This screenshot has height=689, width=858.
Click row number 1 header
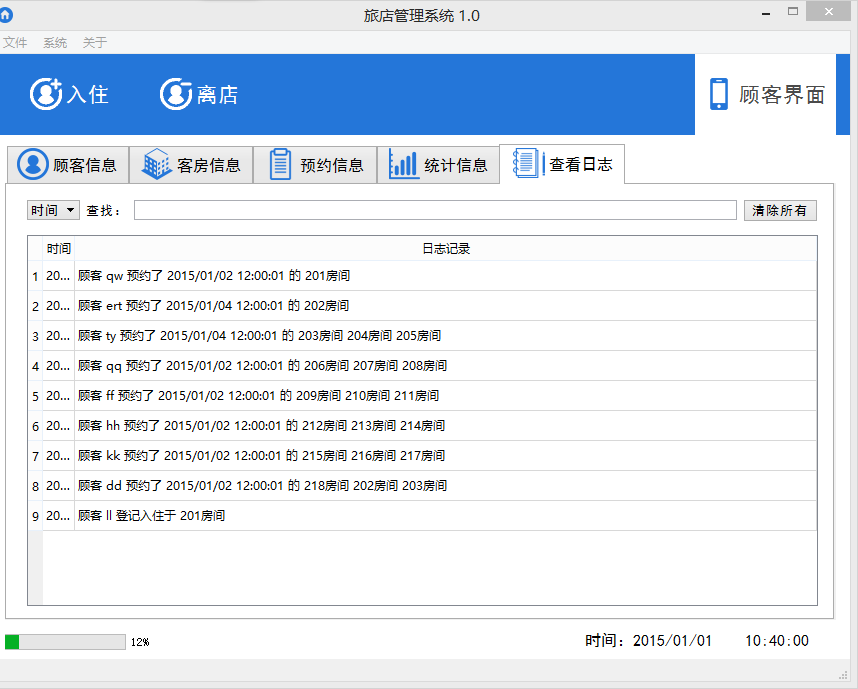coord(36,276)
